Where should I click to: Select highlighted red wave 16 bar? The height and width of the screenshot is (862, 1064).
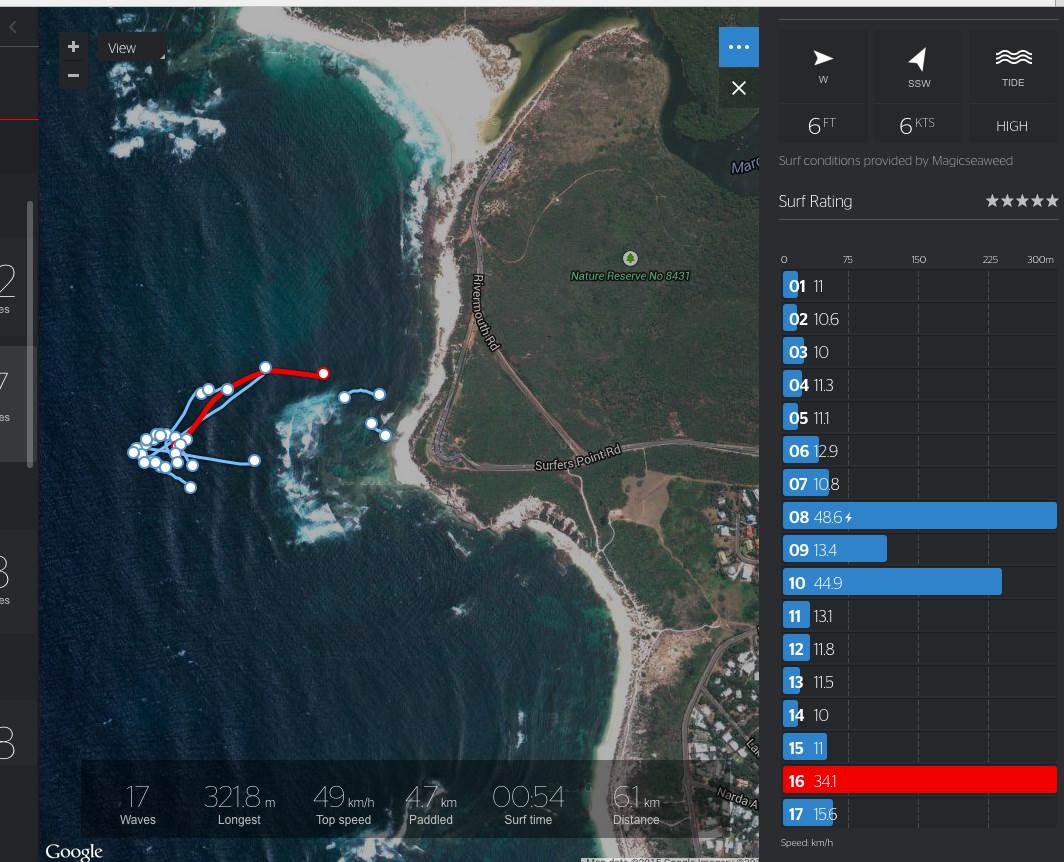(919, 780)
